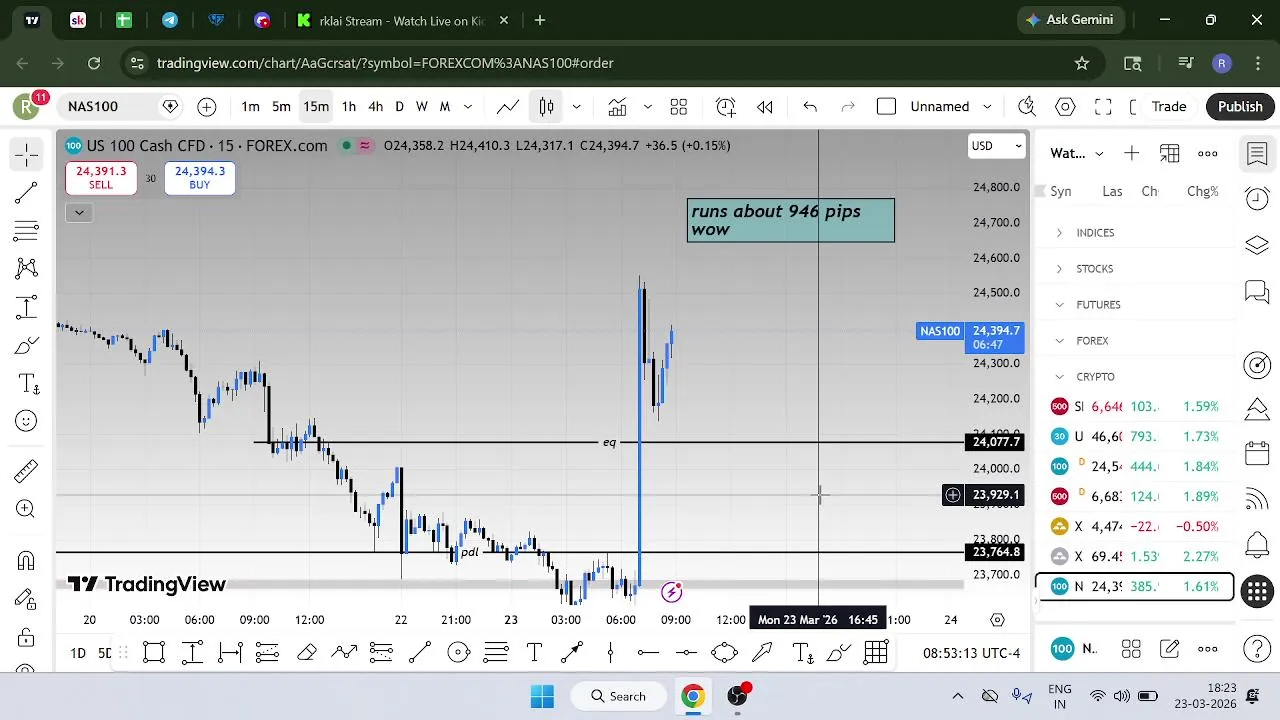The image size is (1280, 720).
Task: Click the candlestick chart type button
Action: 547,107
